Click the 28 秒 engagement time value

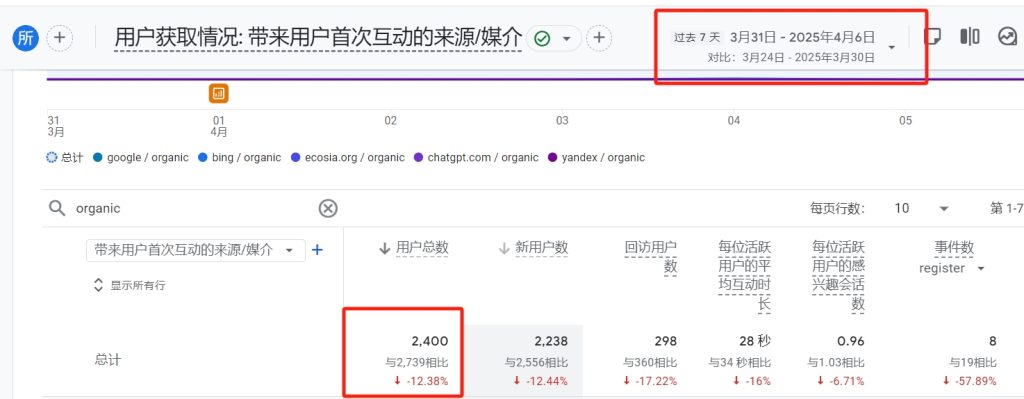tap(755, 341)
